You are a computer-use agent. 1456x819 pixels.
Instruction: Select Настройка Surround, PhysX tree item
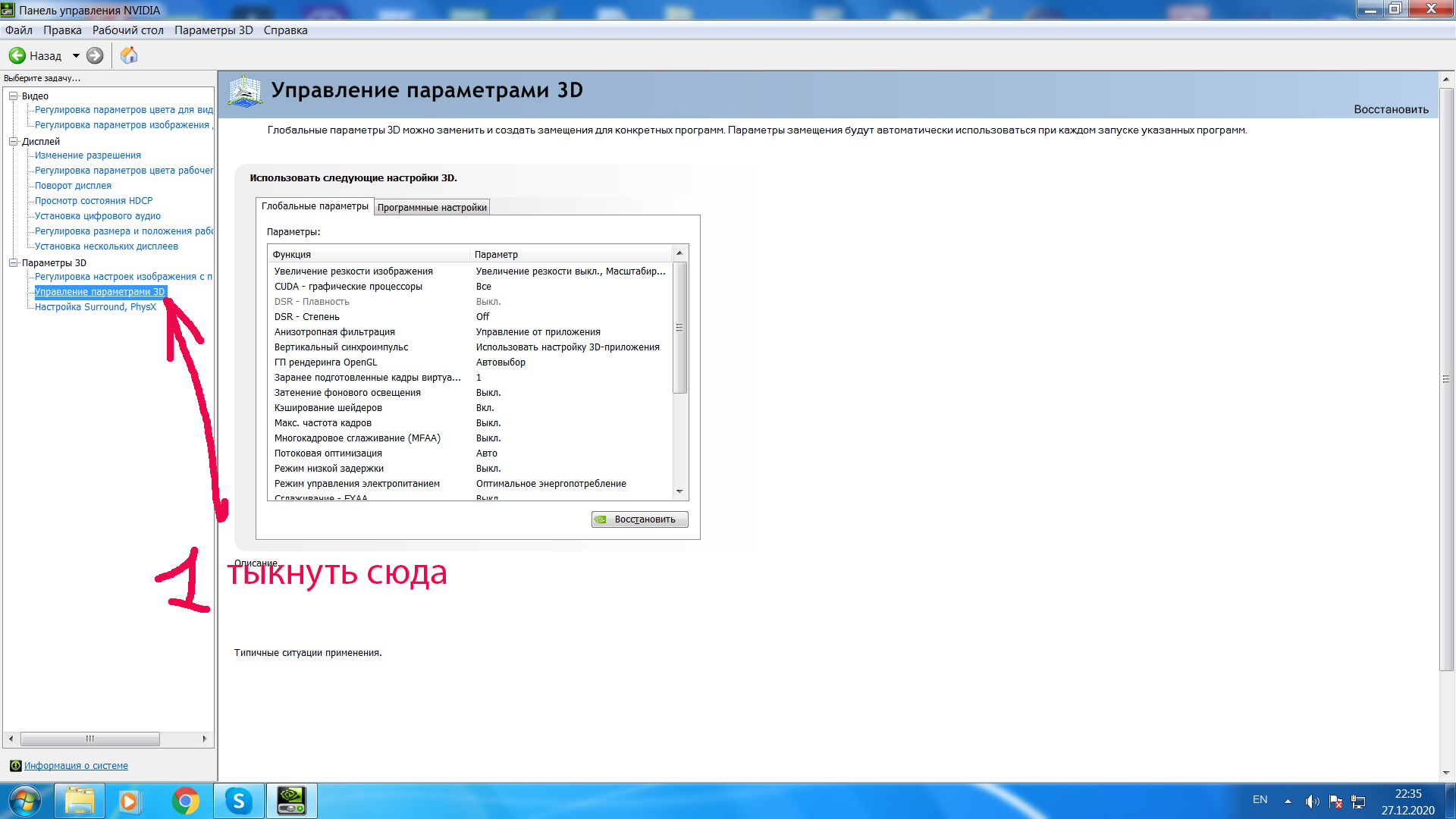click(x=96, y=307)
